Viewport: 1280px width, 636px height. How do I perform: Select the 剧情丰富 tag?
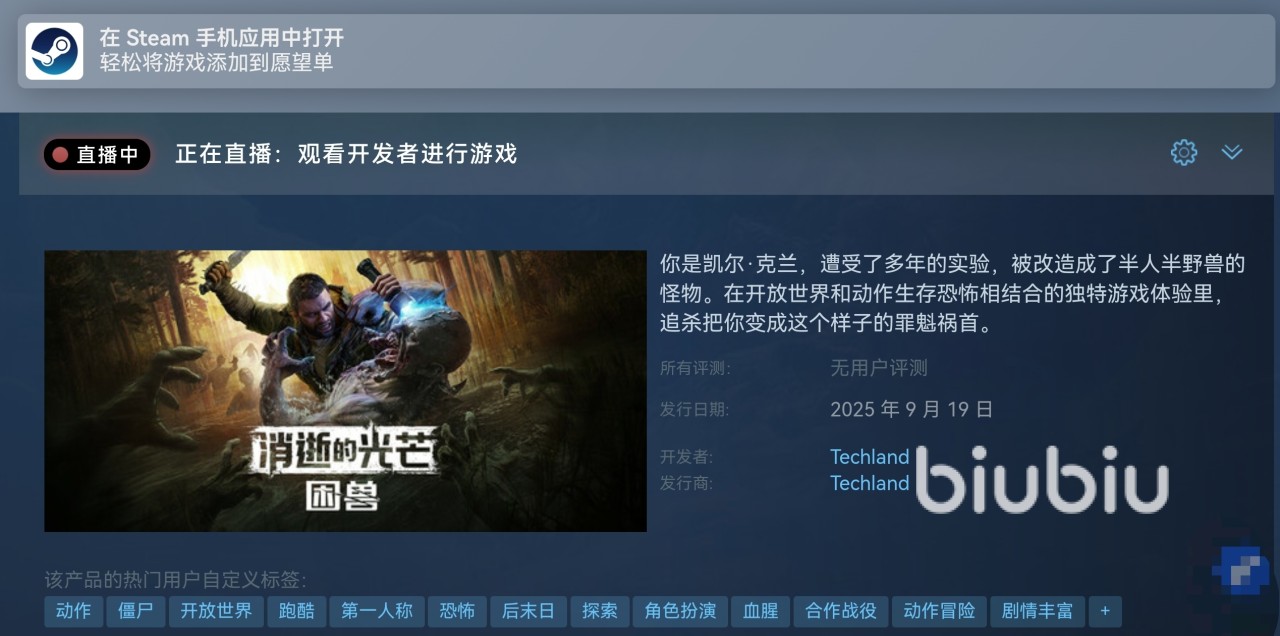click(x=1037, y=611)
